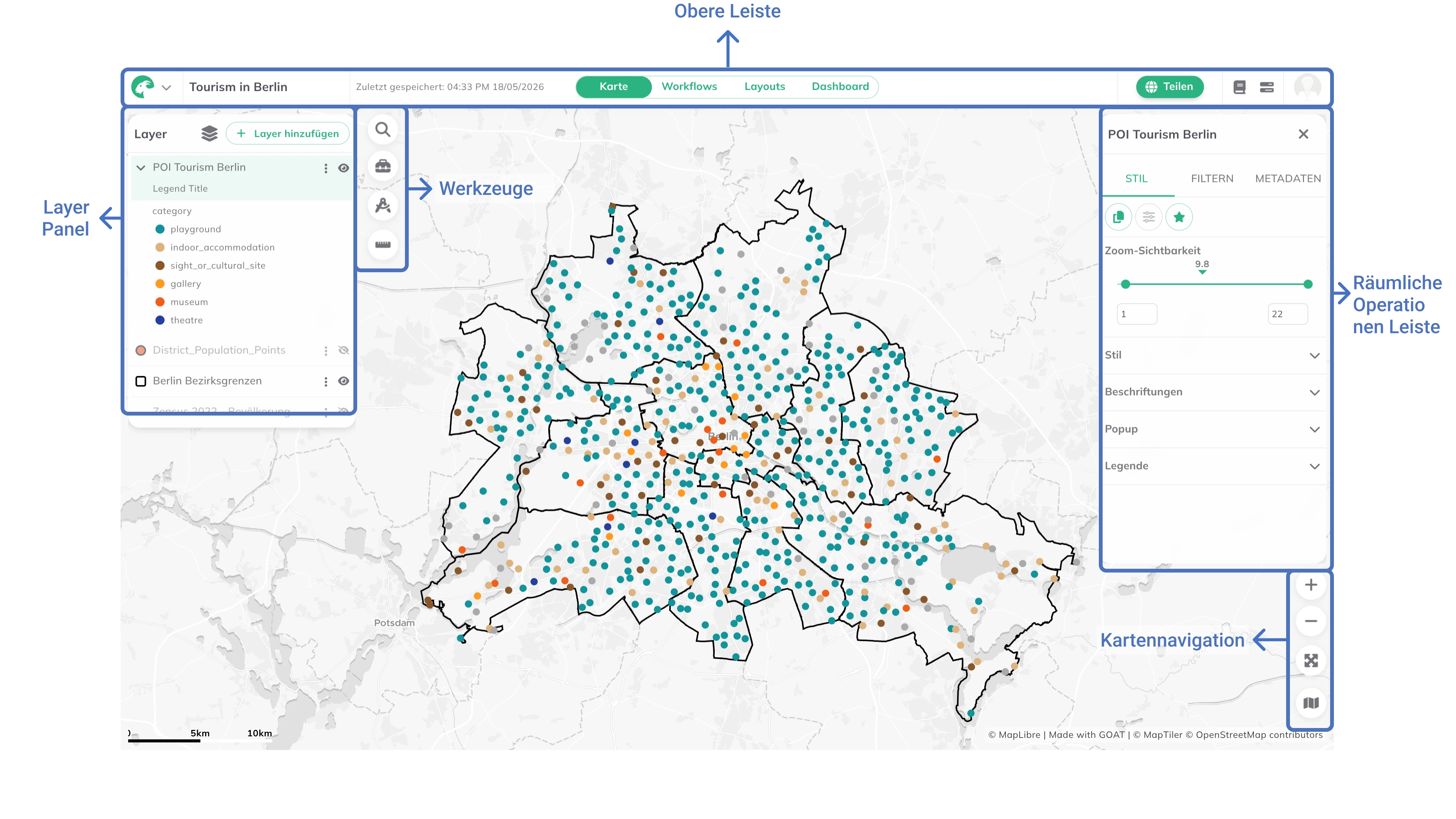Switch to the Workflows view
This screenshot has height=819, width=1456.
pyautogui.click(x=689, y=86)
